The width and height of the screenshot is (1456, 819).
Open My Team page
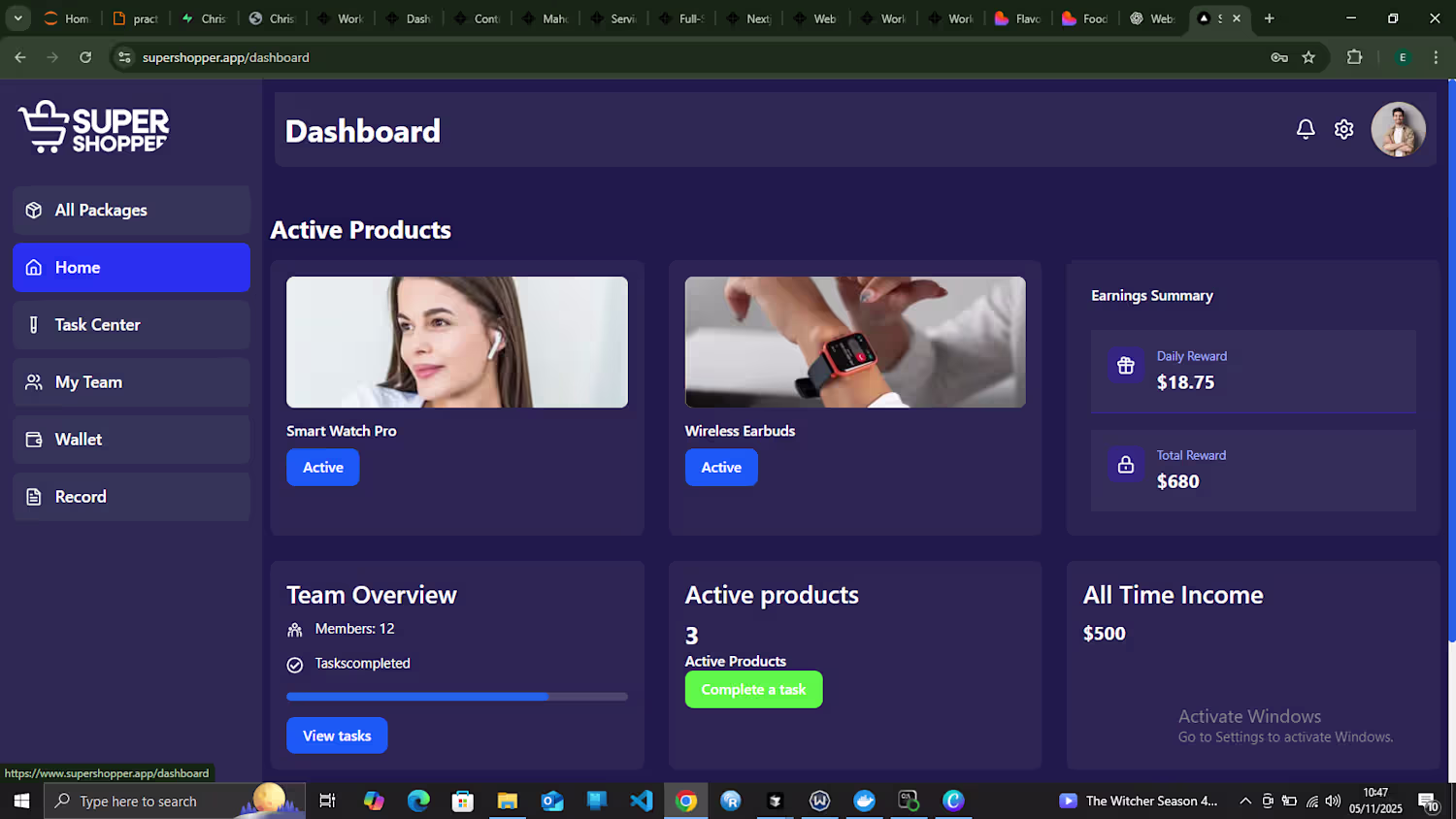coord(131,381)
